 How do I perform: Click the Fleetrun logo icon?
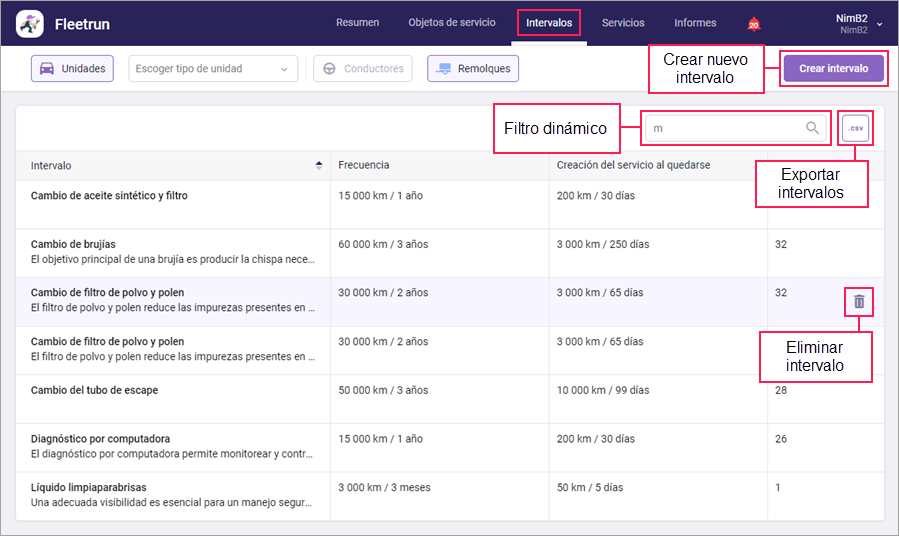[30, 24]
